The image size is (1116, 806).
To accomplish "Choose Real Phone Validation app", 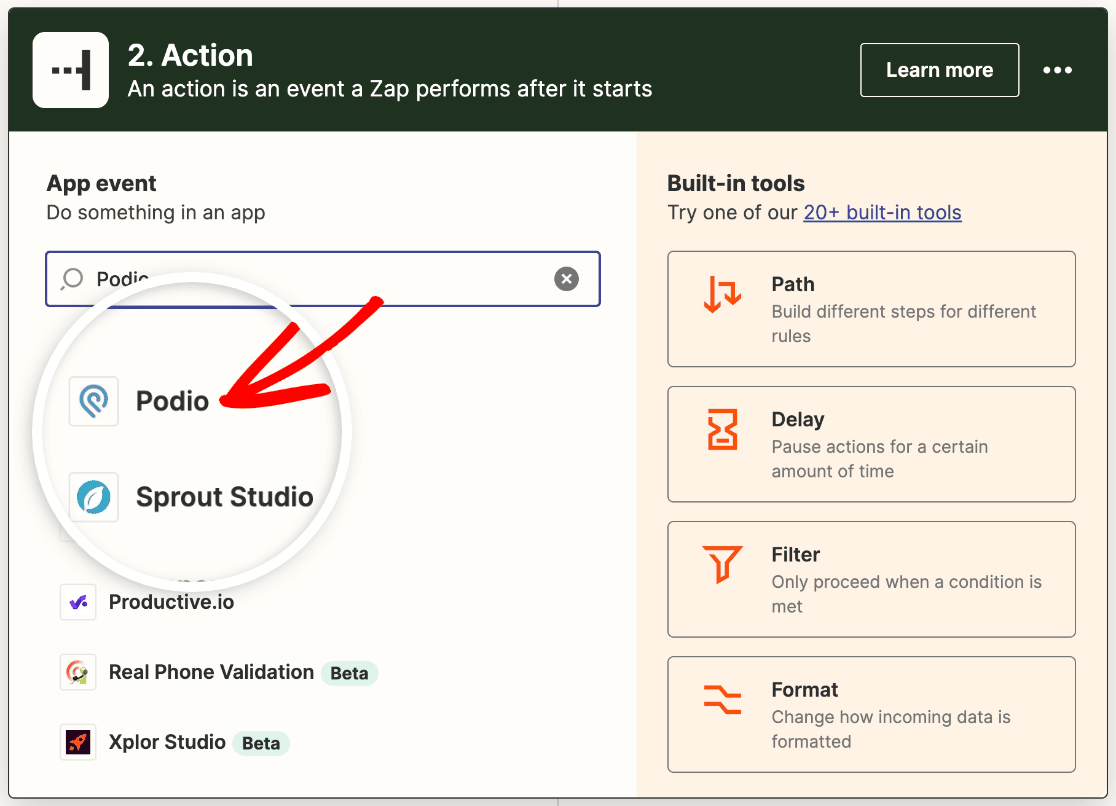I will click(x=211, y=672).
